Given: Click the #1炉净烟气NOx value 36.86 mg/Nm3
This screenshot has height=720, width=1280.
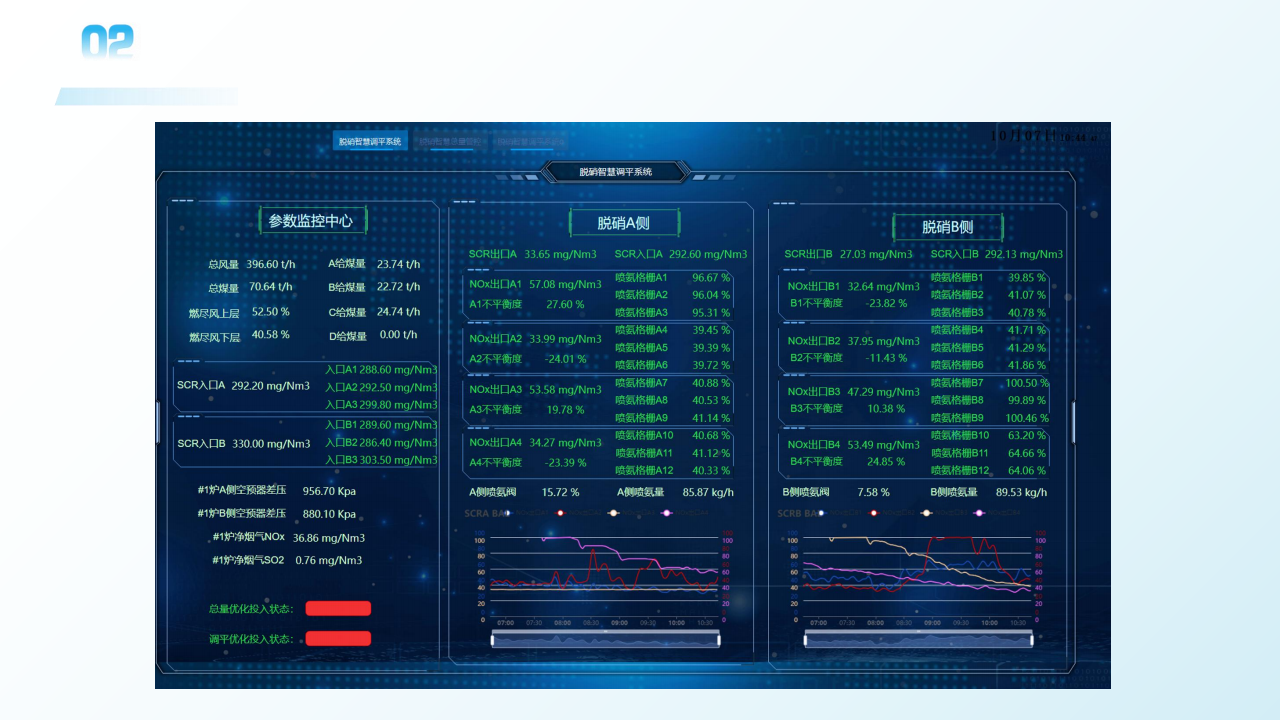Looking at the screenshot, I should point(328,538).
